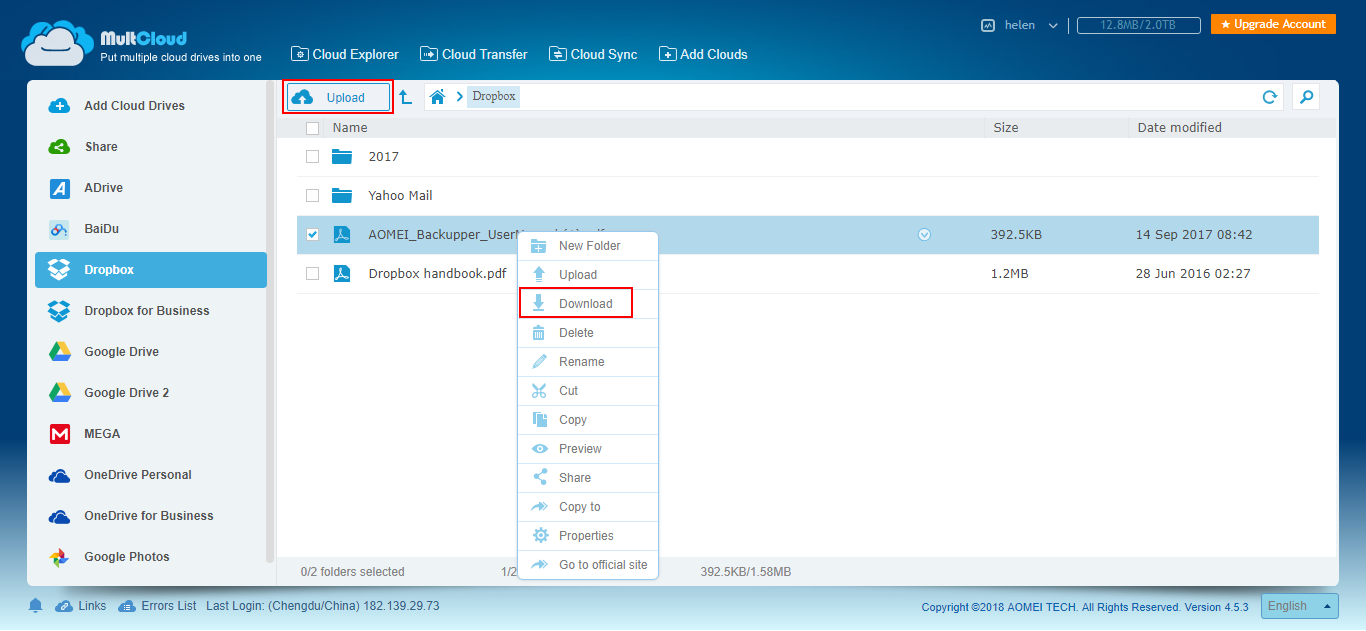Choose Properties from the context menu
Screen dimensions: 1366x631
588,536
